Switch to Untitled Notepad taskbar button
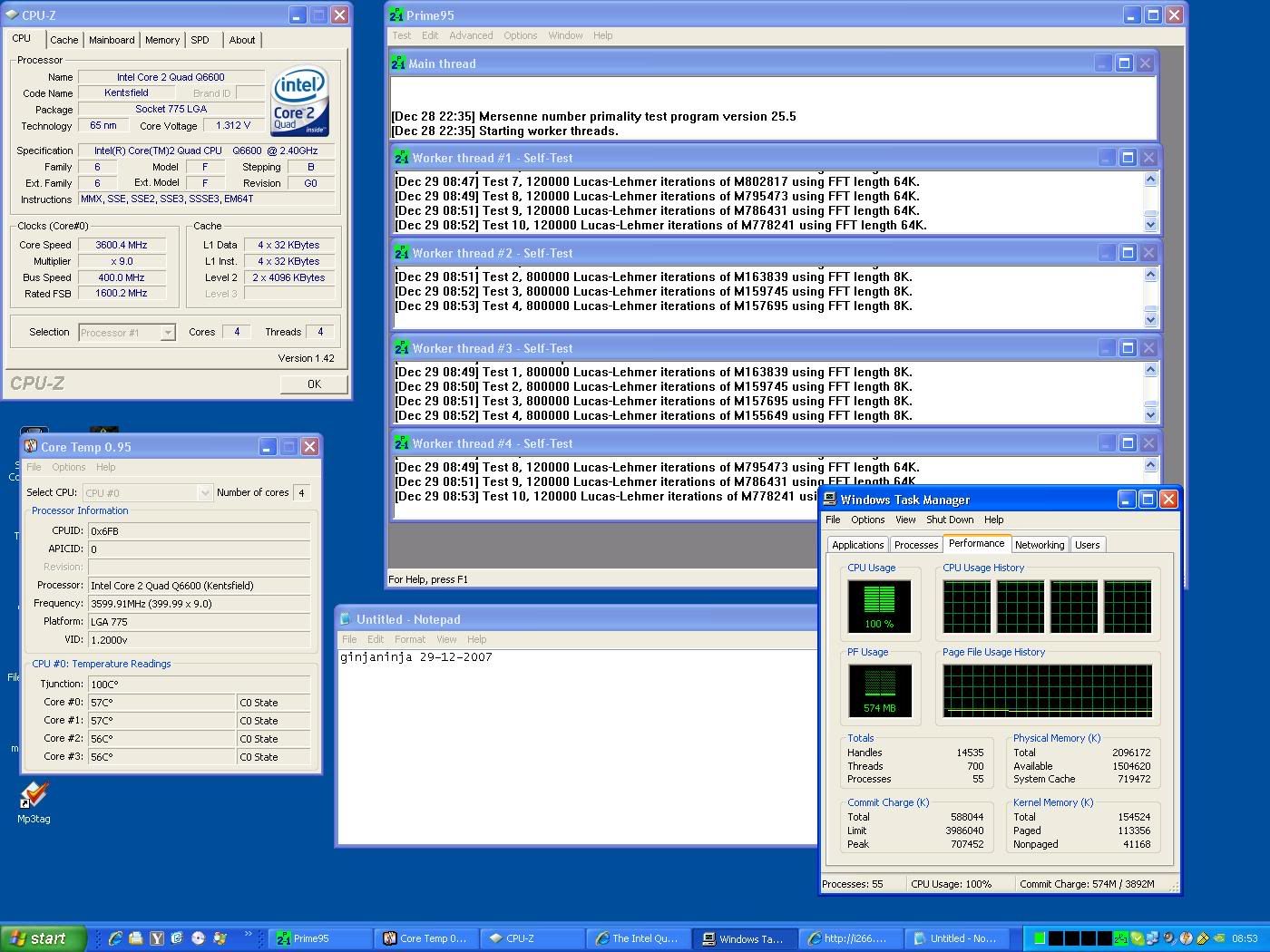The width and height of the screenshot is (1270, 952). coord(956,938)
